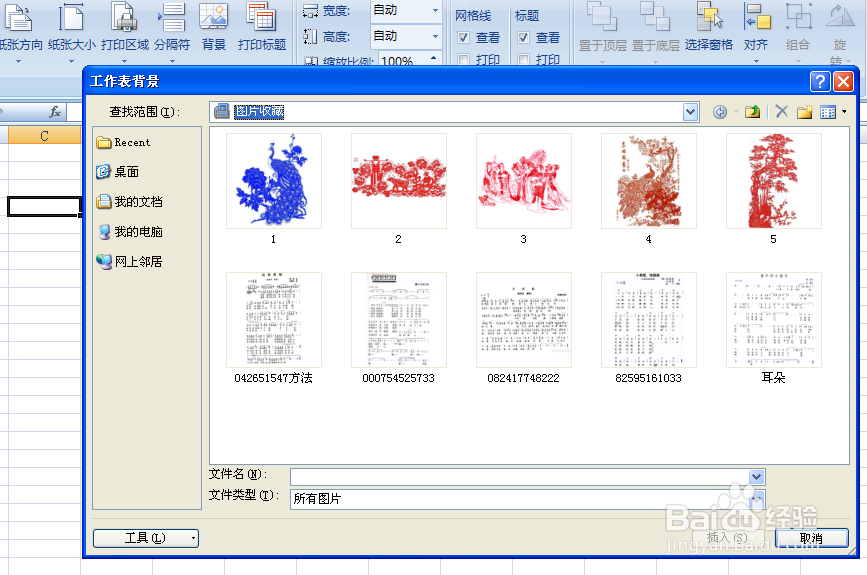Open My Computer (我的电脑) in sidebar
The height and width of the screenshot is (575, 867).
pyautogui.click(x=129, y=232)
